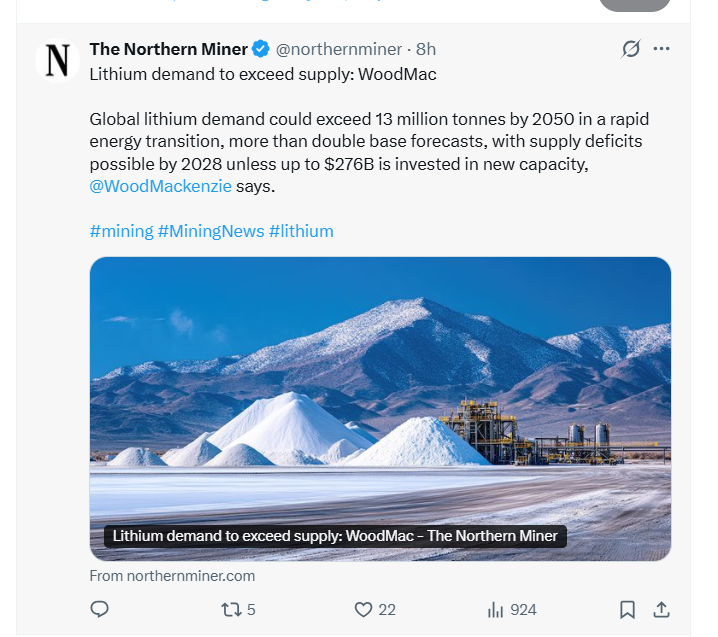Share the post via share icon
Screen dimensions: 718x637
[x=661, y=609]
